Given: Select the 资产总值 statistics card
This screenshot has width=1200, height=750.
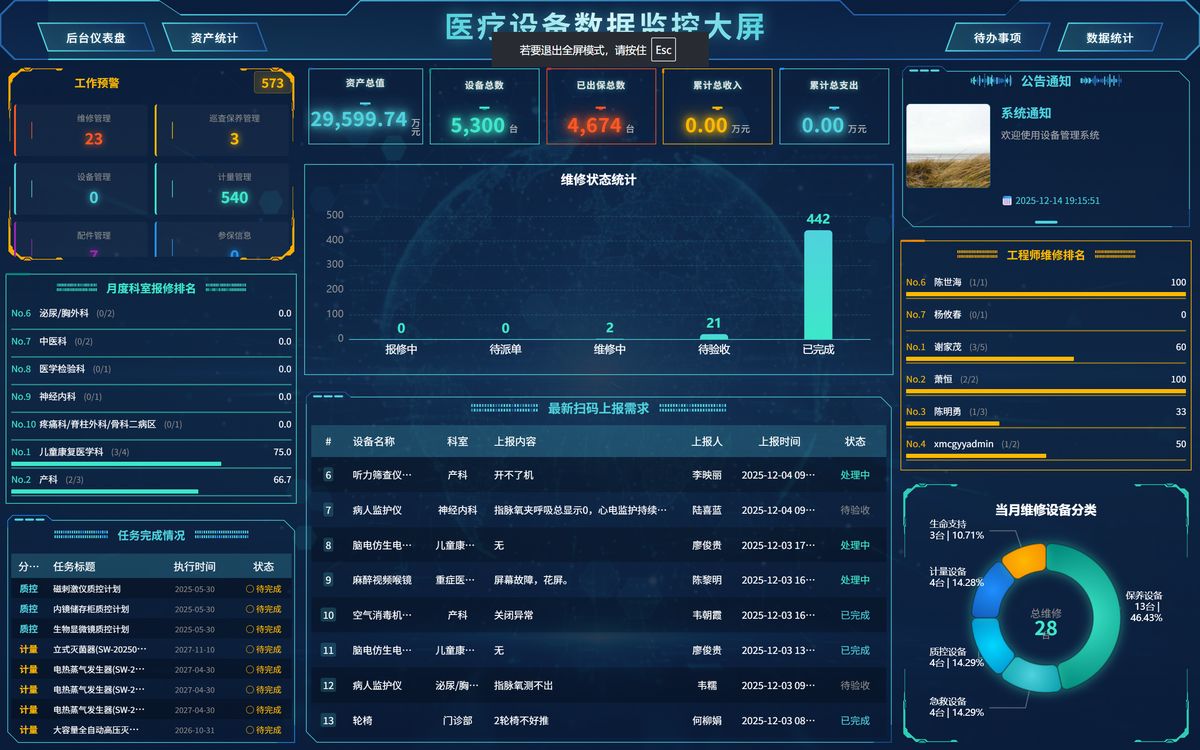Looking at the screenshot, I should (365, 106).
